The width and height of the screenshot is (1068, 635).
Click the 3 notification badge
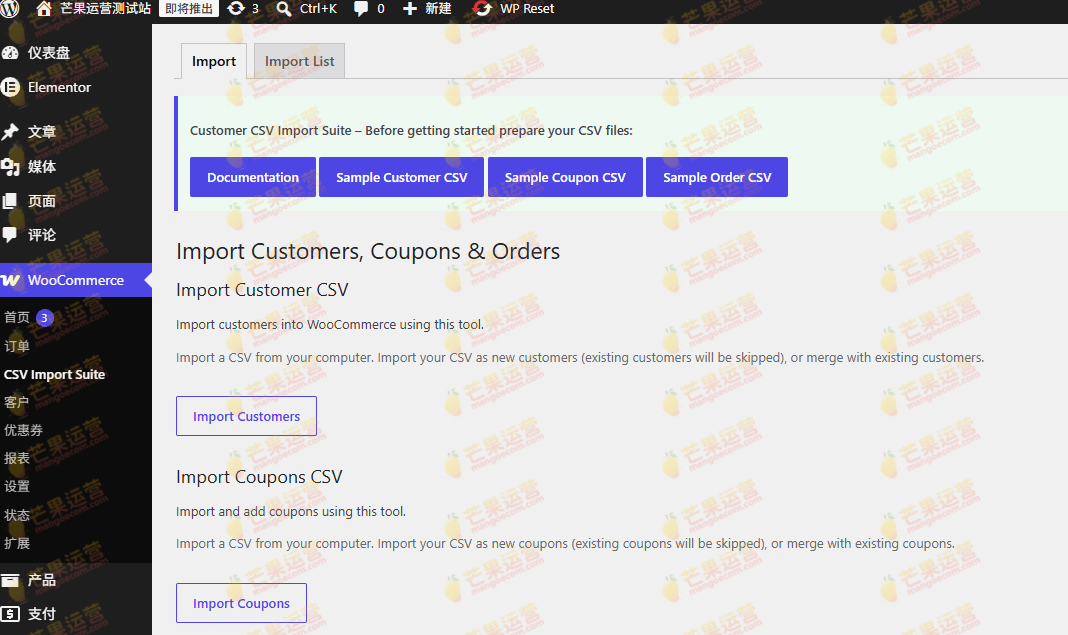click(x=44, y=318)
